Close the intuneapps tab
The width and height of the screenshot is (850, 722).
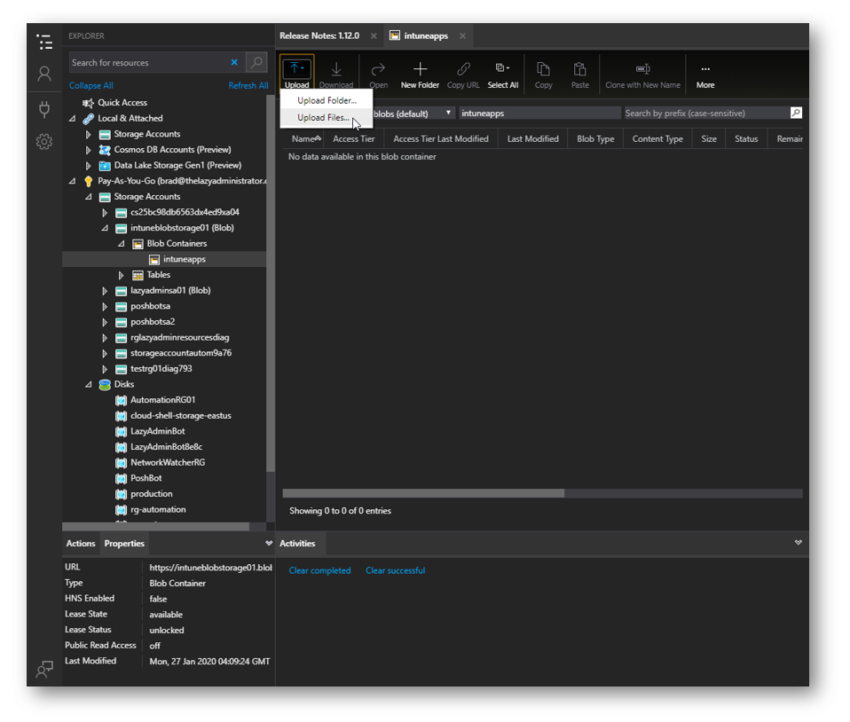[x=462, y=36]
